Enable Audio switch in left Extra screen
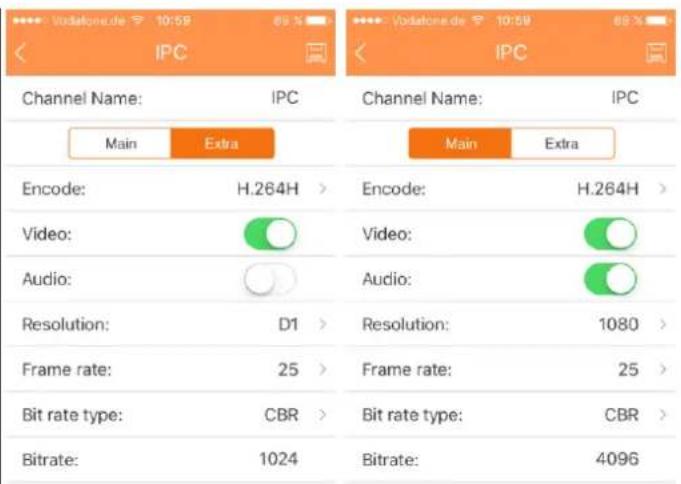 tap(270, 279)
